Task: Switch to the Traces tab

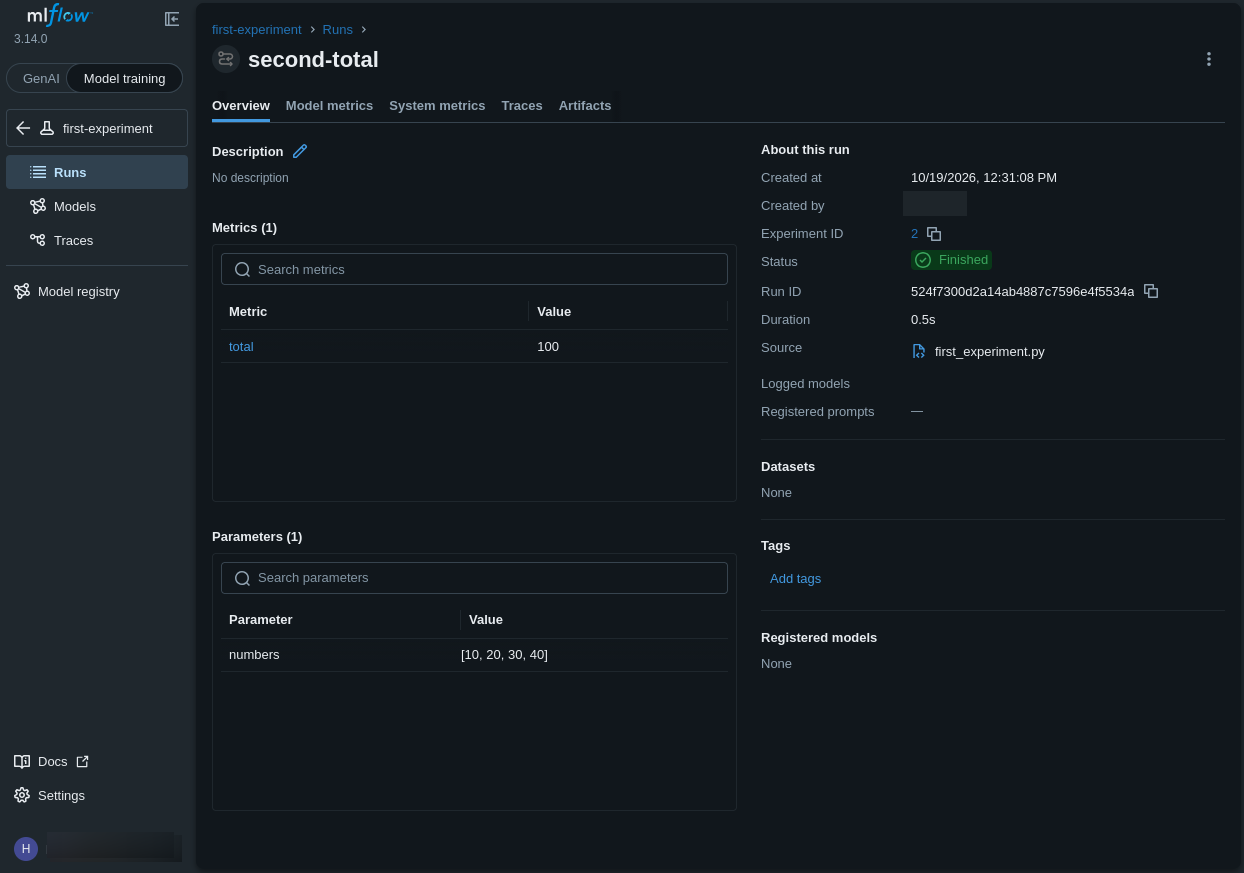Action: point(522,105)
